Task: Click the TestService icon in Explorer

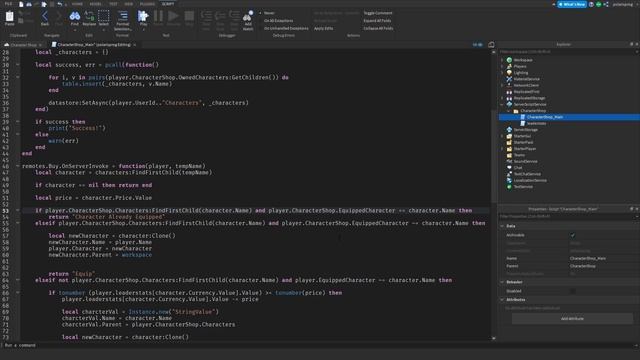Action: coord(509,187)
